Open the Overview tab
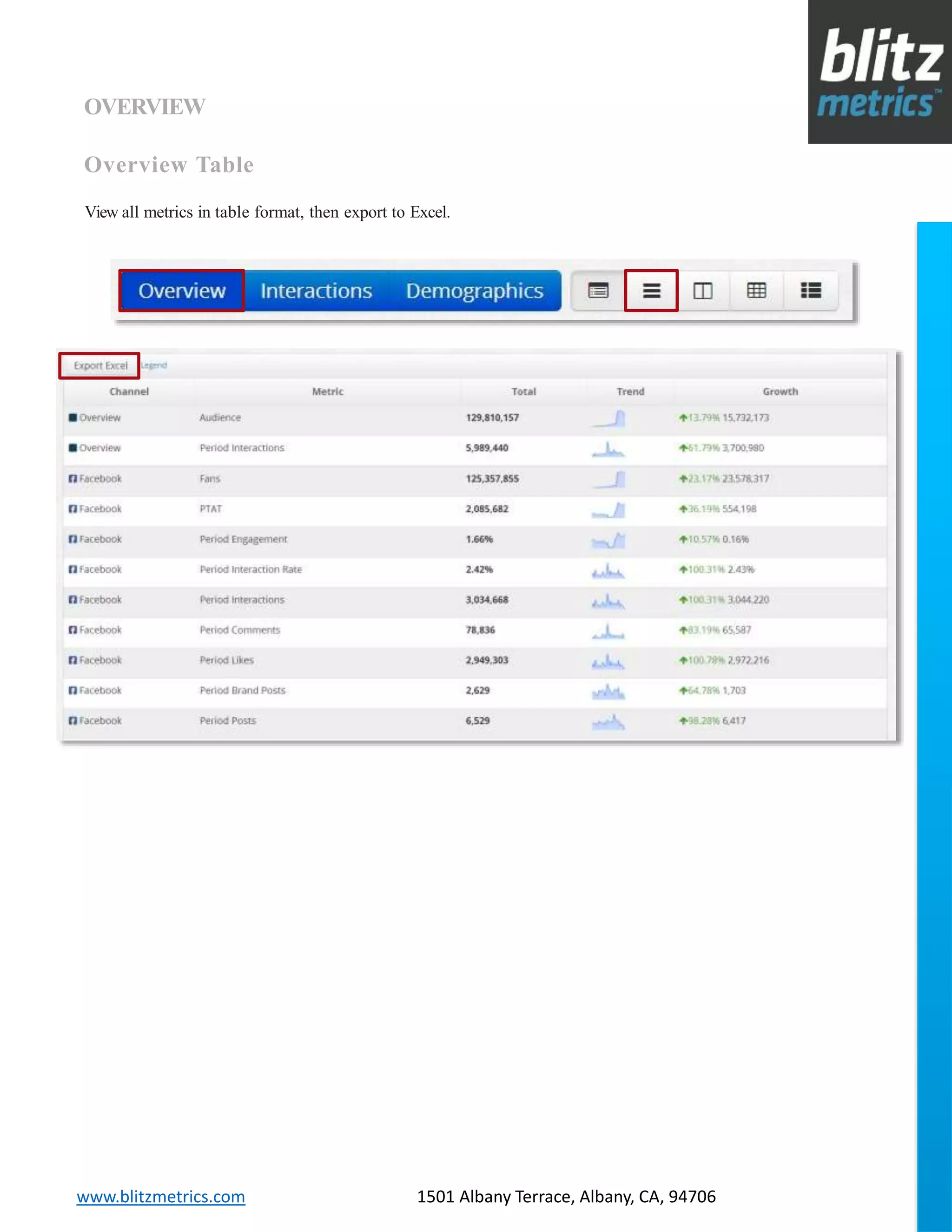The height and width of the screenshot is (1232, 952). coord(182,291)
